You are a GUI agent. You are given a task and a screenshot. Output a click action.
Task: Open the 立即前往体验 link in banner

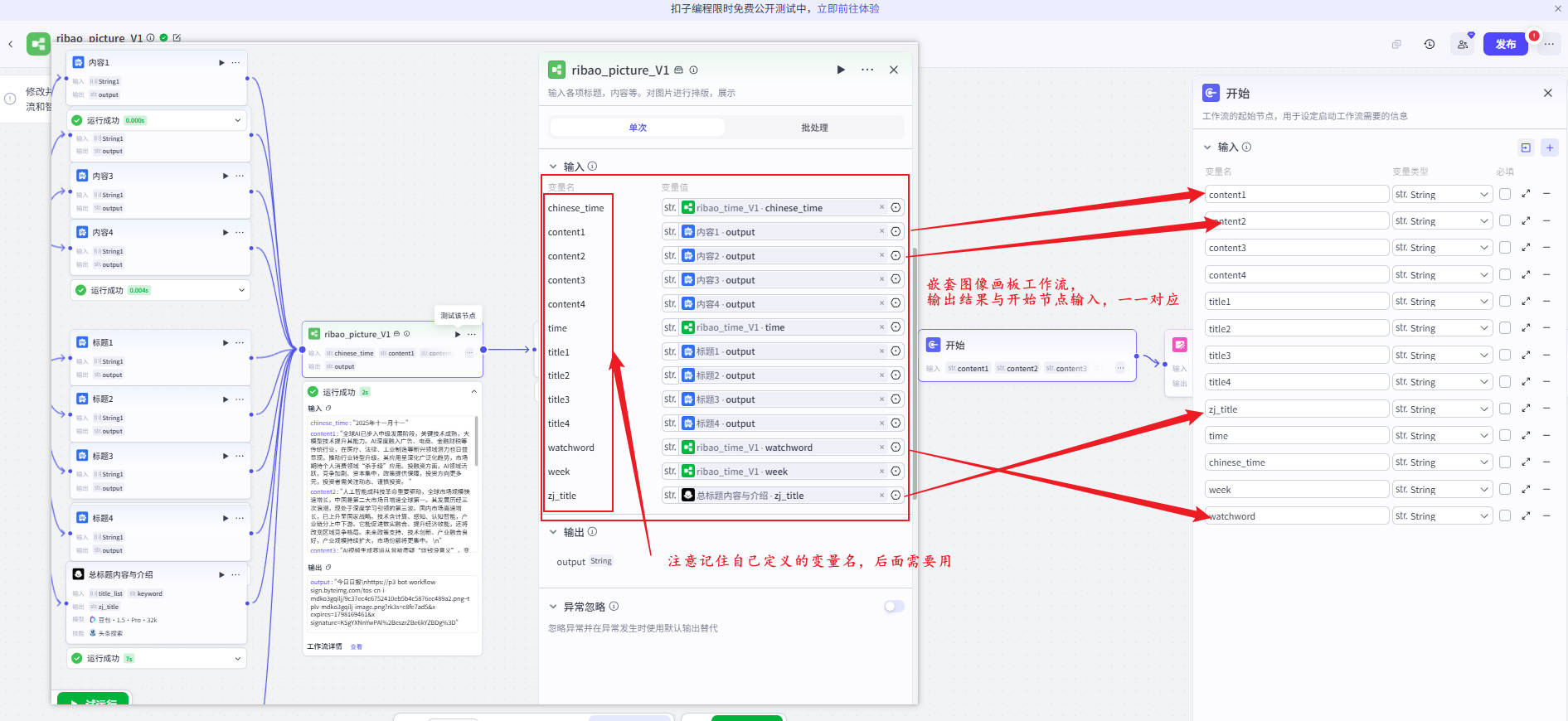coord(847,8)
